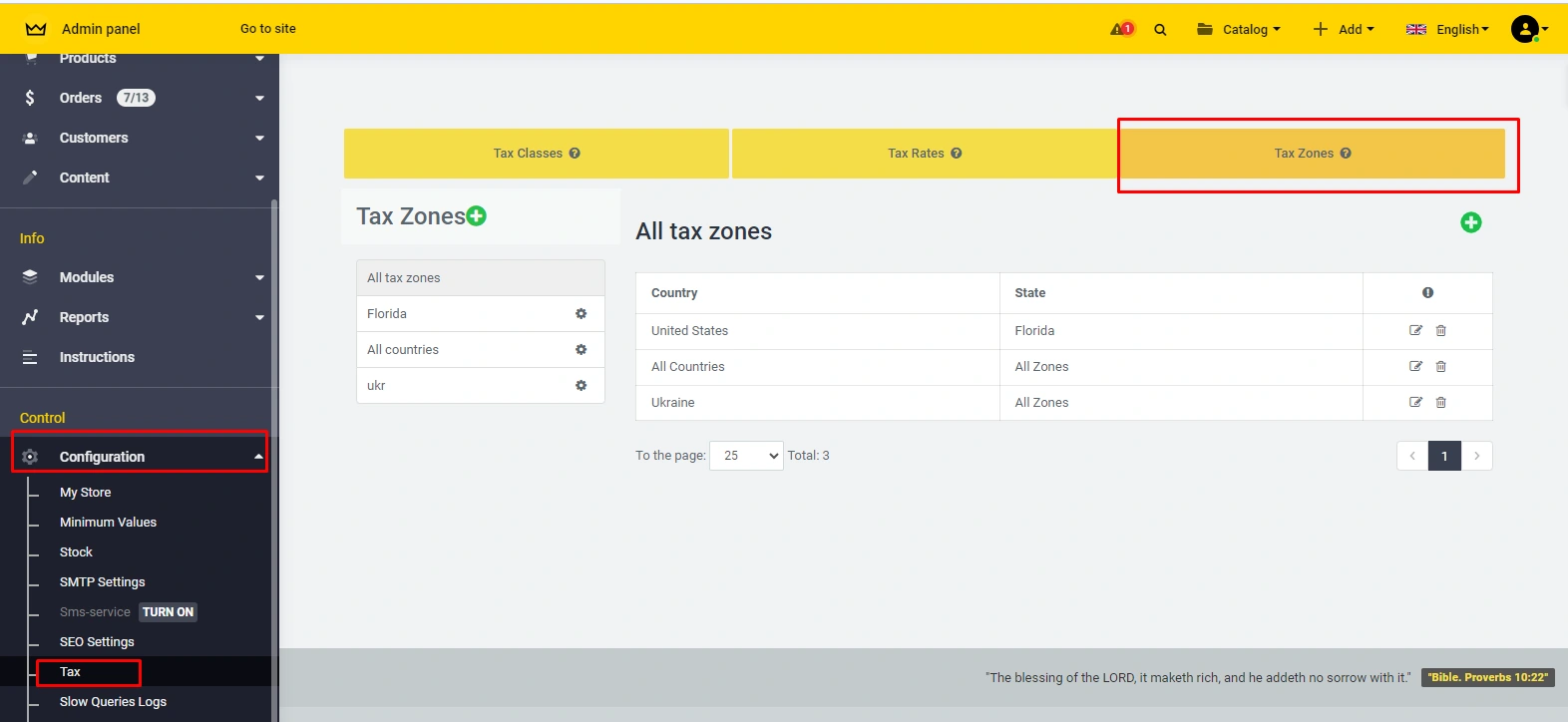This screenshot has width=1568, height=722.
Task: Open gear settings for Florida zone
Action: (581, 314)
